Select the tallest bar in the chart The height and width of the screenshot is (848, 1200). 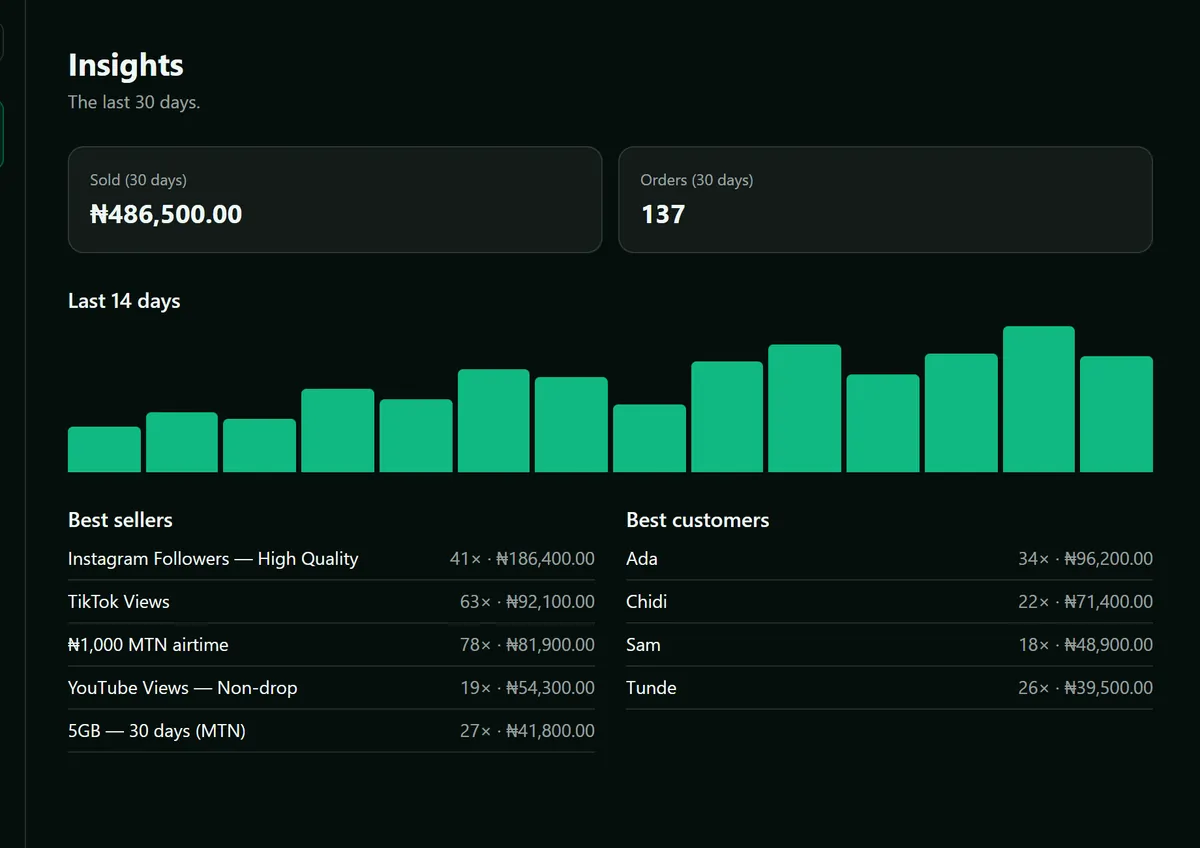(x=1039, y=399)
